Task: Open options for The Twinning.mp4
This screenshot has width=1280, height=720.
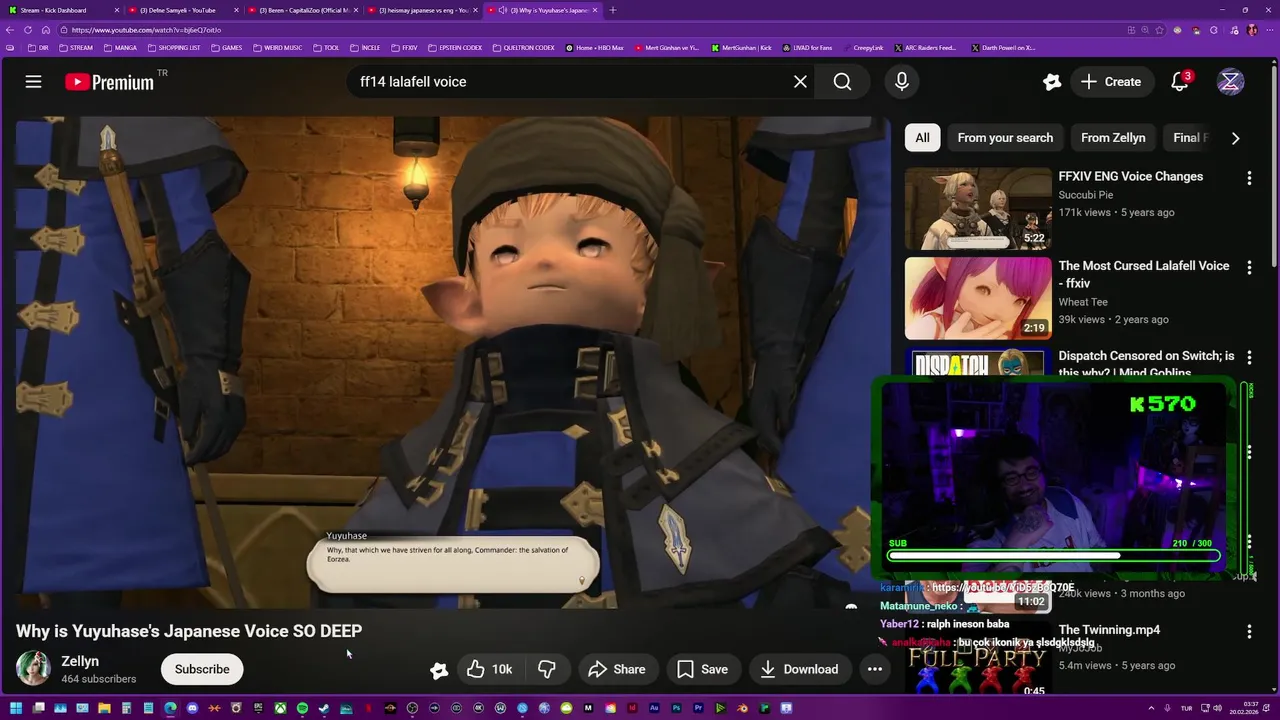Action: (x=1248, y=632)
